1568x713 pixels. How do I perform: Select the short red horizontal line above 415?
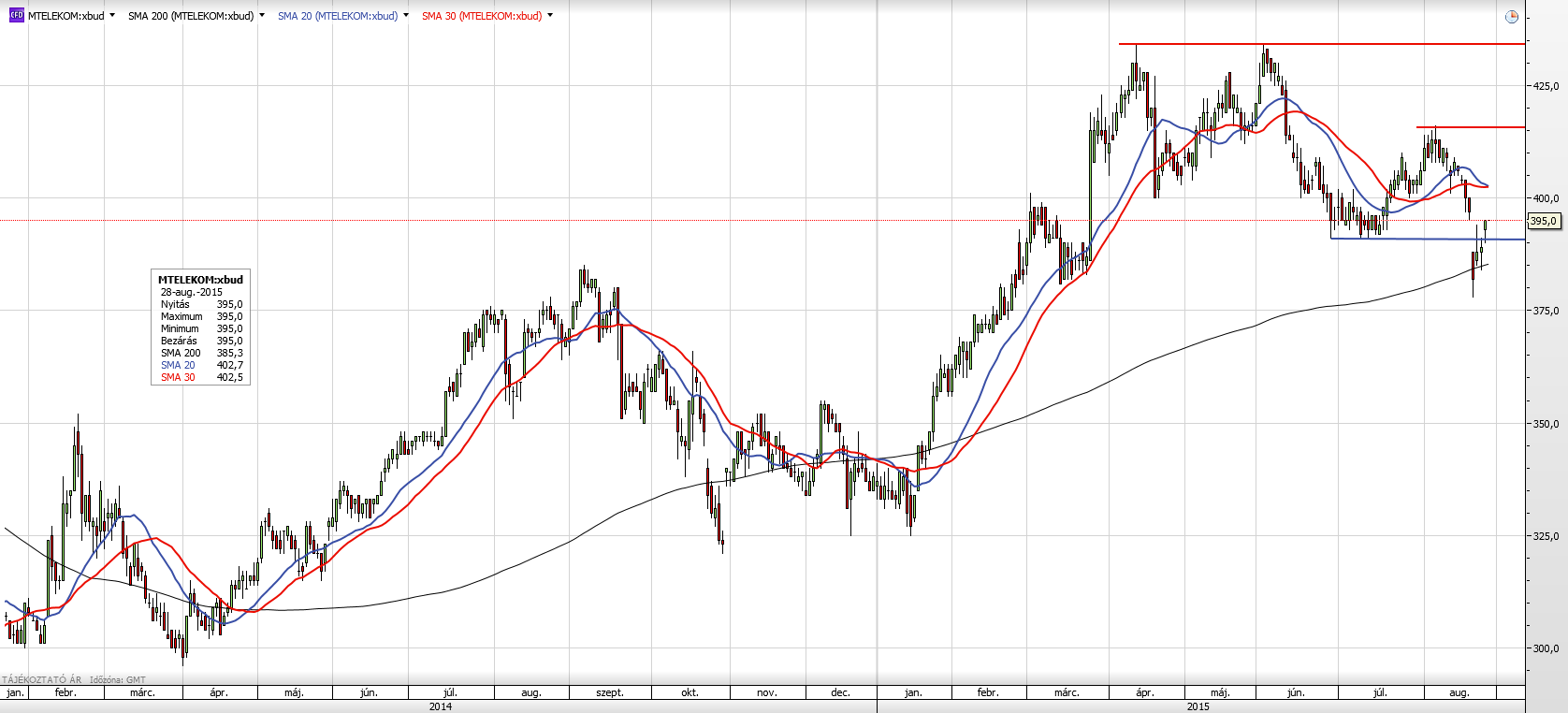click(1470, 127)
